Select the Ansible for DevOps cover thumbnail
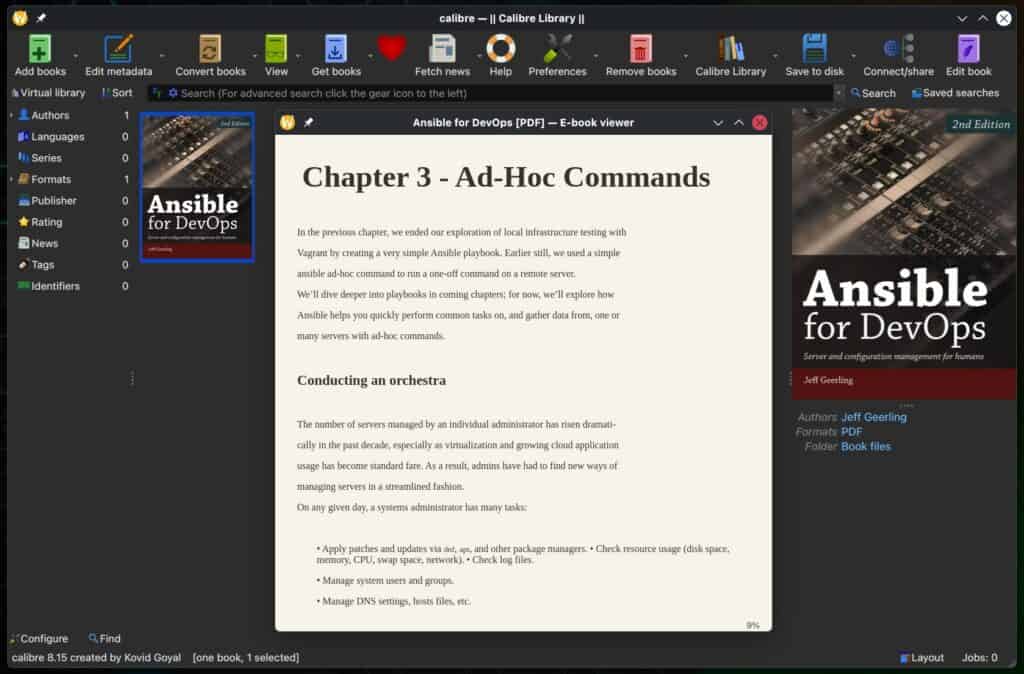Image resolution: width=1024 pixels, height=674 pixels. coord(196,187)
